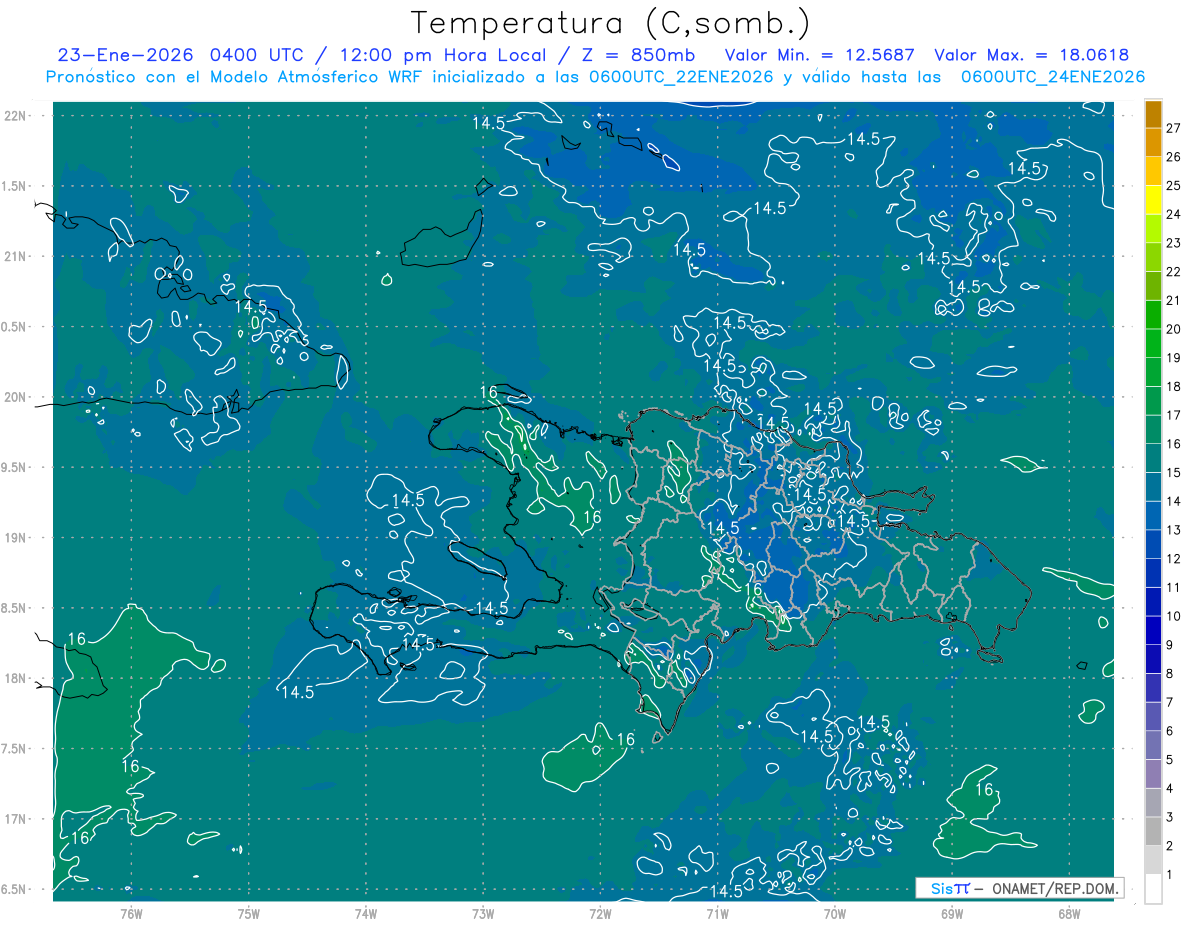The height and width of the screenshot is (927, 1200).
Task: Click the '75W' longitude axis label
Action: 249,913
